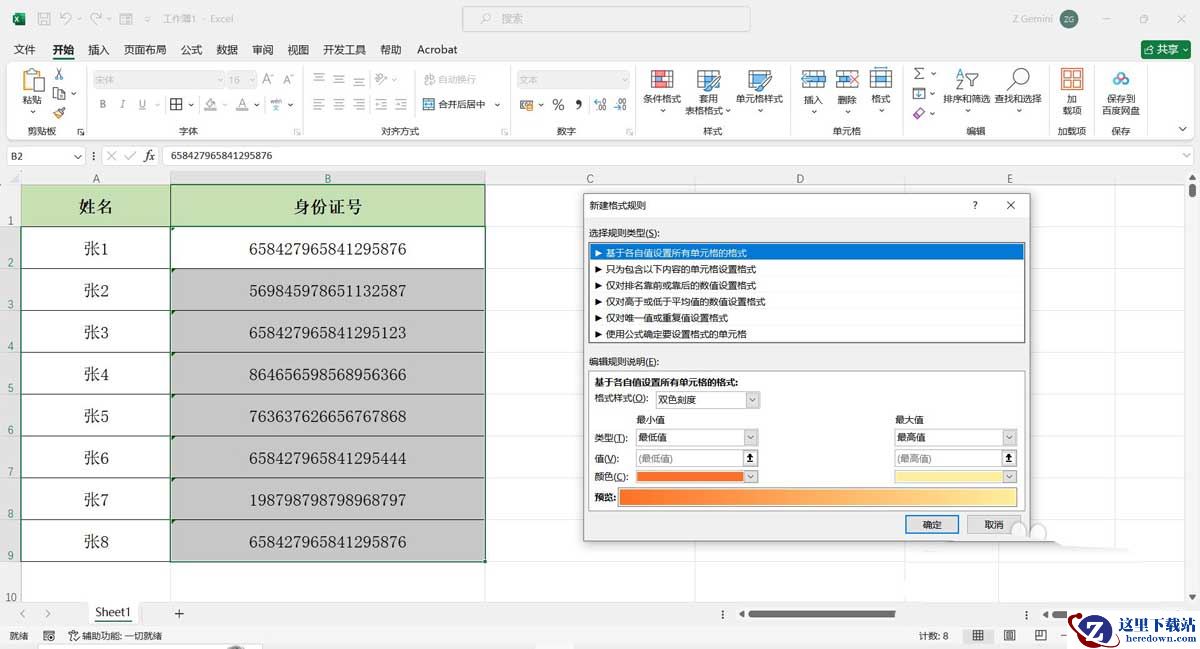Open minimum type (最低值) dropdown

(750, 437)
